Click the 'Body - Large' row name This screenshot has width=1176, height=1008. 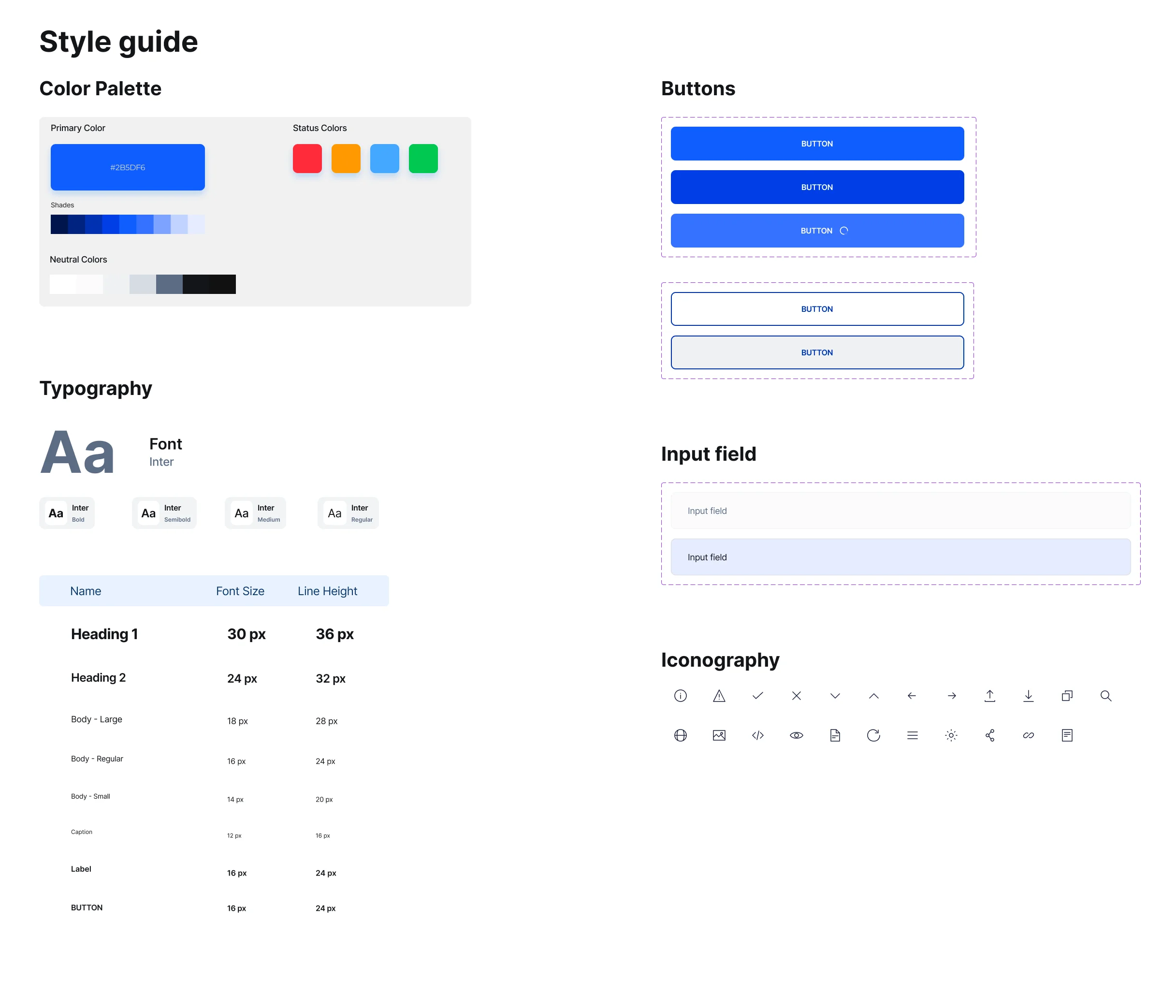pyautogui.click(x=97, y=719)
